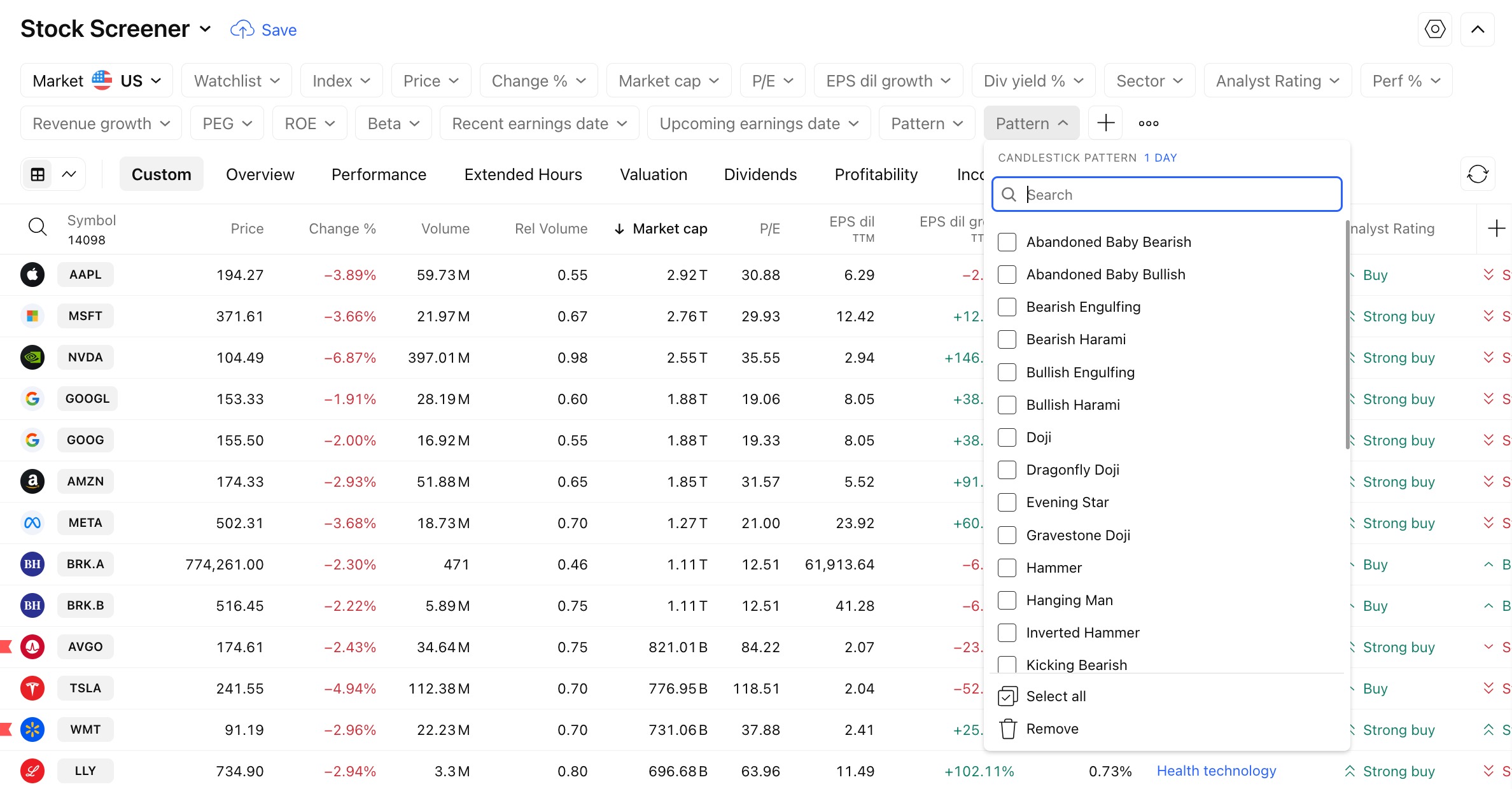Tick the Hammer pattern checkbox
This screenshot has width=1512, height=789.
(1007, 568)
